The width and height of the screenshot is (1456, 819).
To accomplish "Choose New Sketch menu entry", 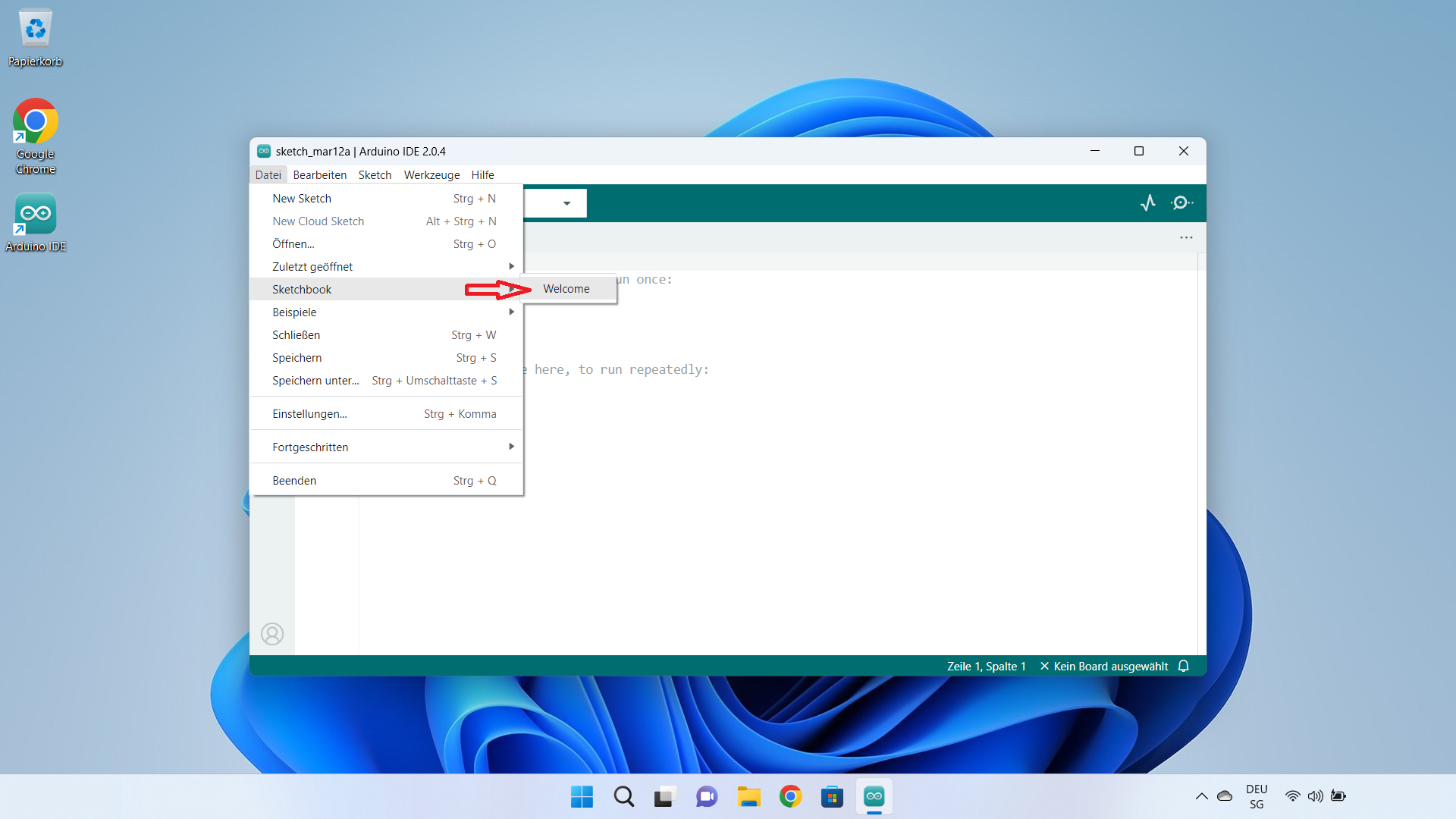I will click(302, 198).
